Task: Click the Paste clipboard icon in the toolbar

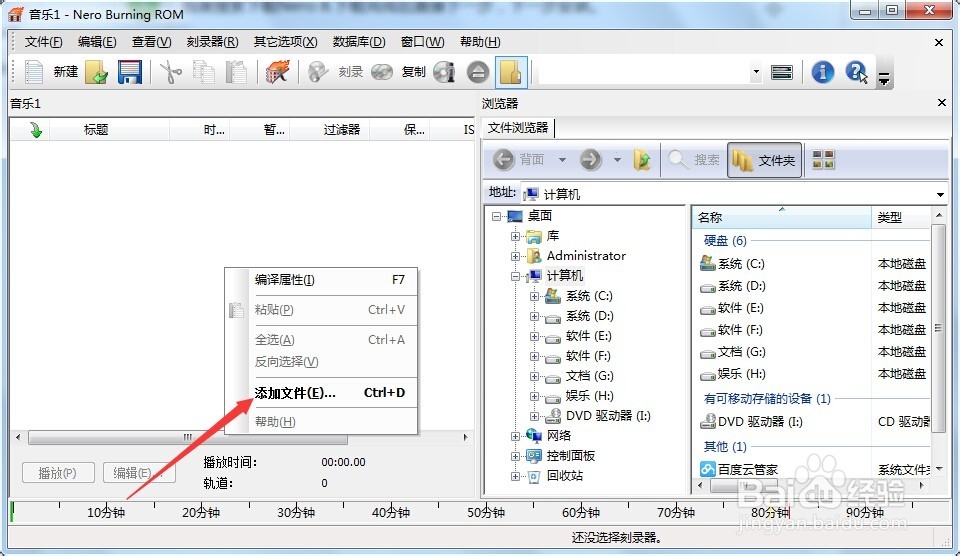Action: [236, 72]
